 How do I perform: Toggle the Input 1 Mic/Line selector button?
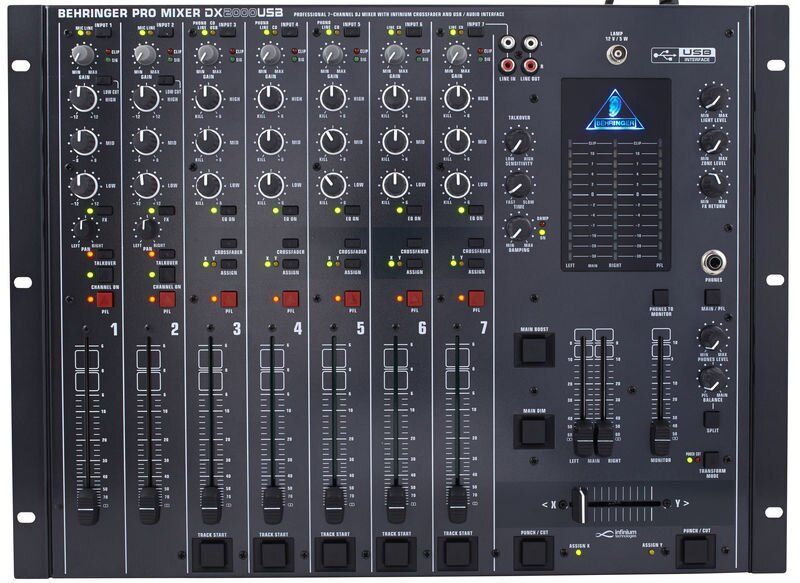(103, 33)
